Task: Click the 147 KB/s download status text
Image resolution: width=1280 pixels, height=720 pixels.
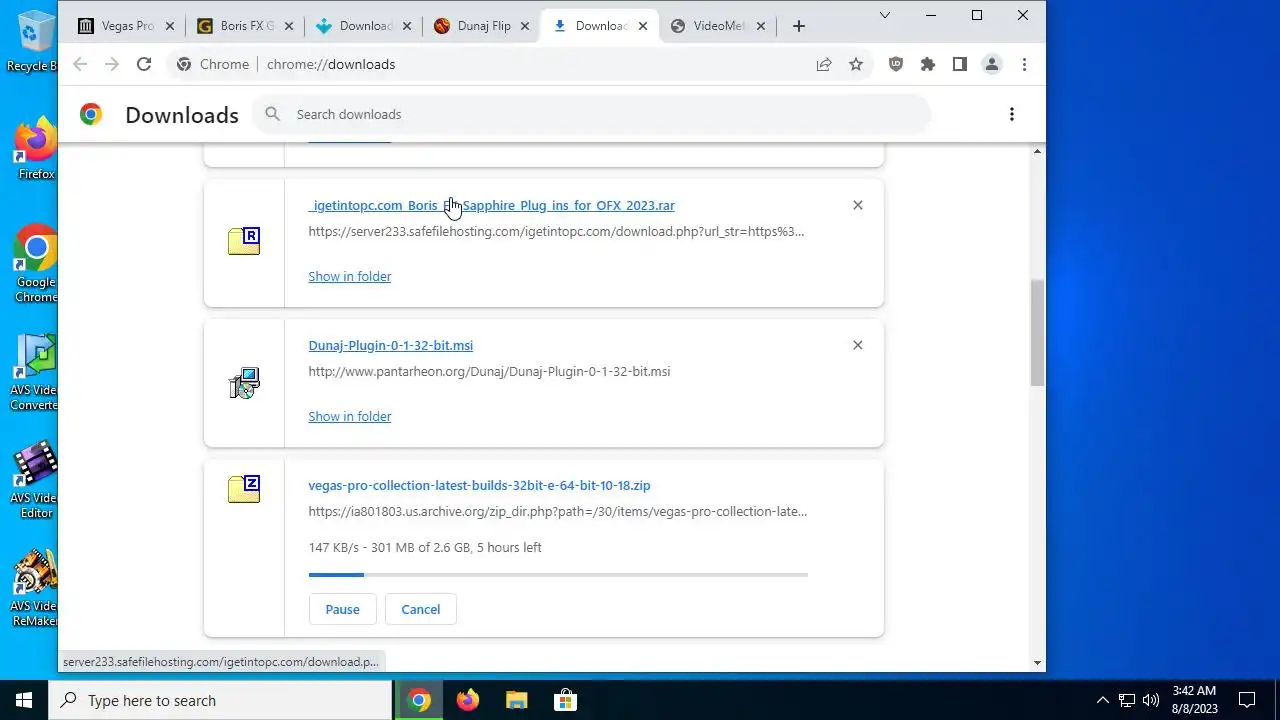Action: [425, 547]
